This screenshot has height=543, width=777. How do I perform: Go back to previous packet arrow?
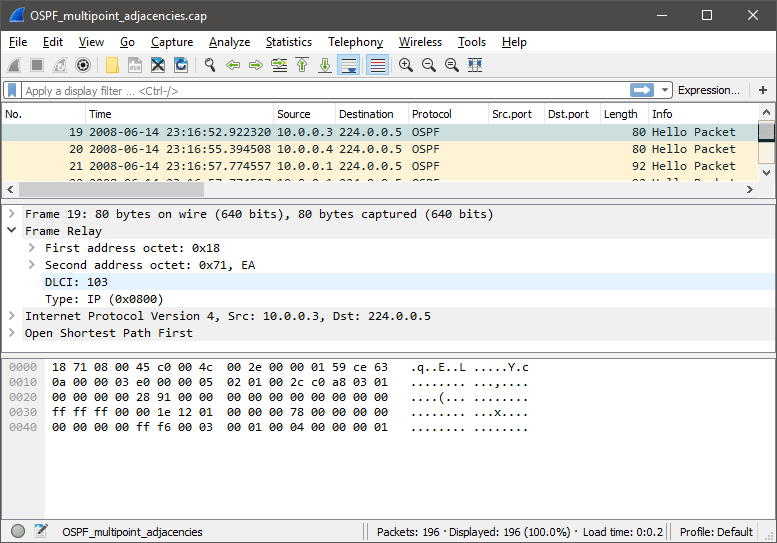232,65
